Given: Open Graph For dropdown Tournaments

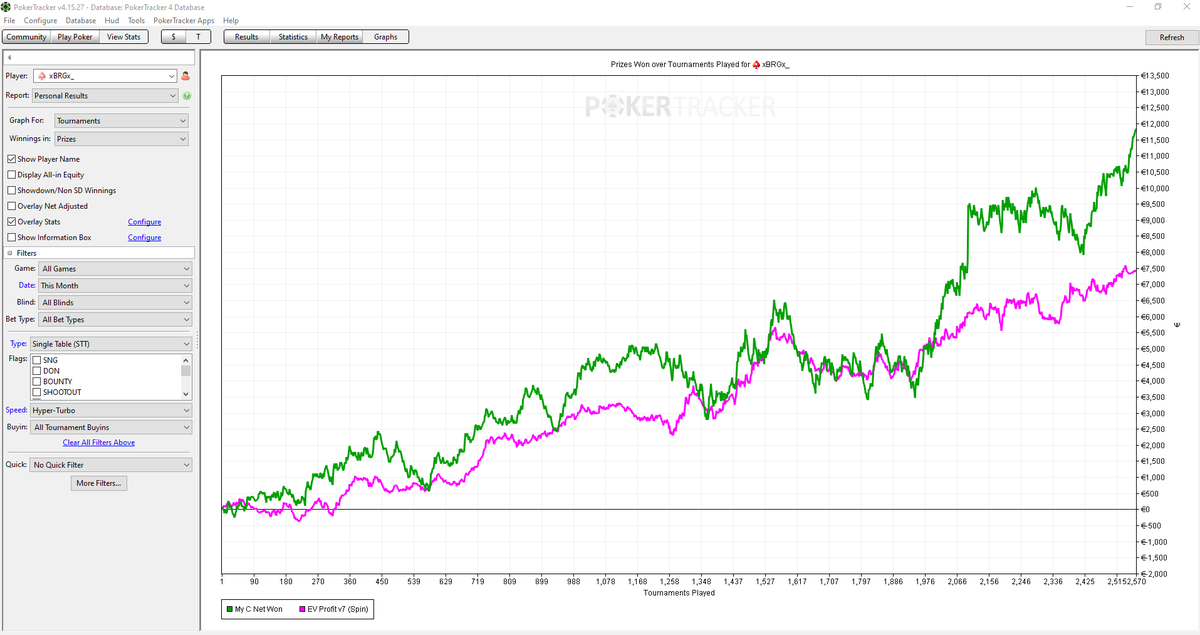Looking at the screenshot, I should (121, 121).
